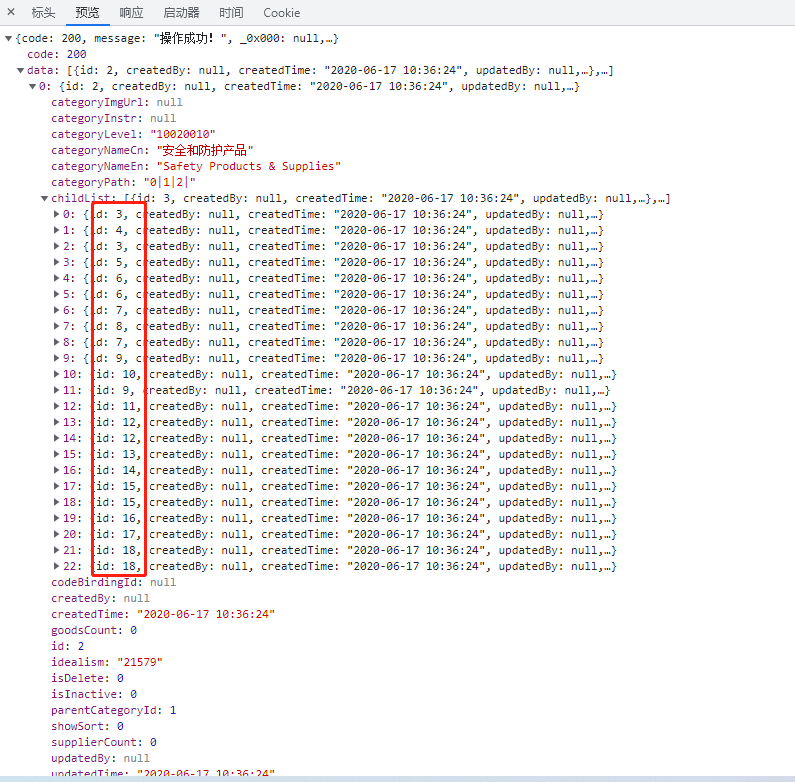
Task: Select the goodsCount: 0 line
Action: tap(94, 630)
